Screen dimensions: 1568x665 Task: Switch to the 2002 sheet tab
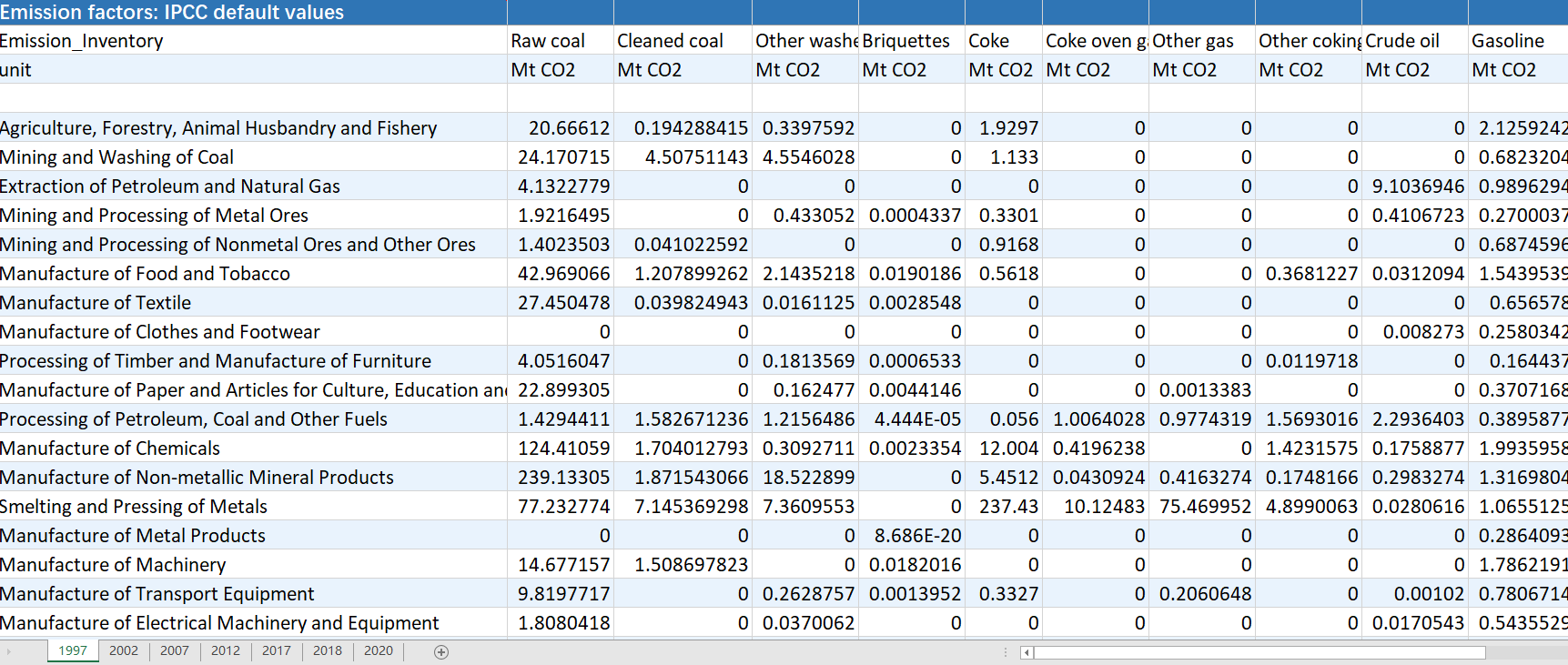click(x=124, y=650)
